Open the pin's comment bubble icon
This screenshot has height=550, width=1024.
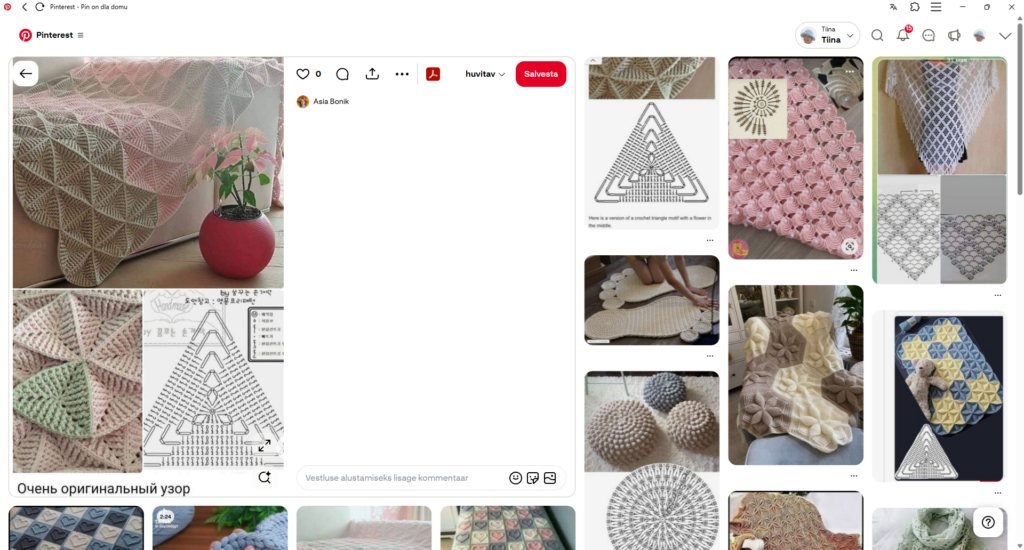click(342, 74)
